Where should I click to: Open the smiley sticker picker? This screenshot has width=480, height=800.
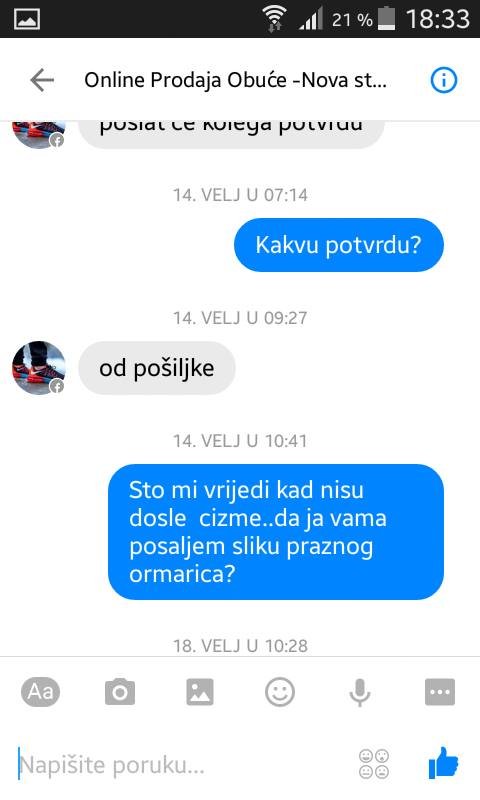point(280,692)
